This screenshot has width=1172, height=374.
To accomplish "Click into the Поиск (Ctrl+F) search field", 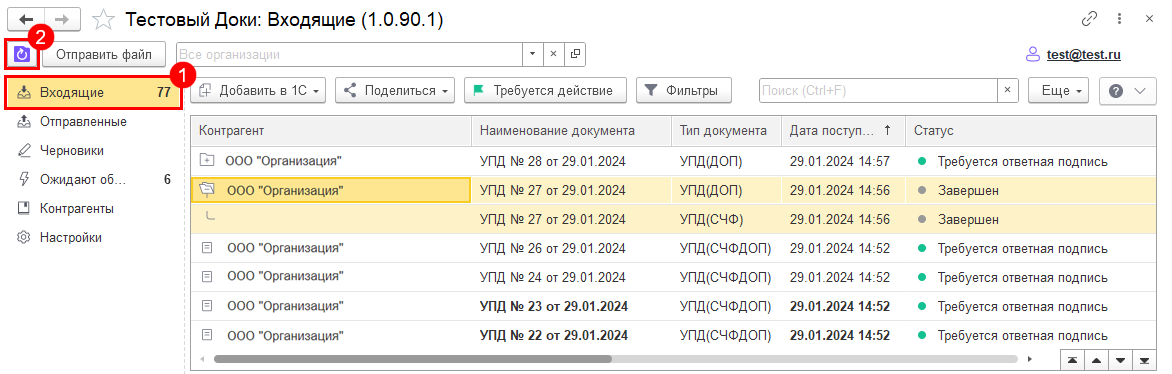I will point(878,91).
